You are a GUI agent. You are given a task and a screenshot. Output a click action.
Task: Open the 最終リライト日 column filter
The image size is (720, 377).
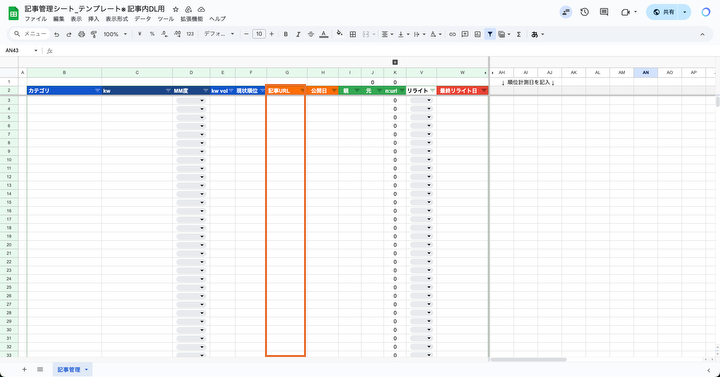pyautogui.click(x=484, y=91)
